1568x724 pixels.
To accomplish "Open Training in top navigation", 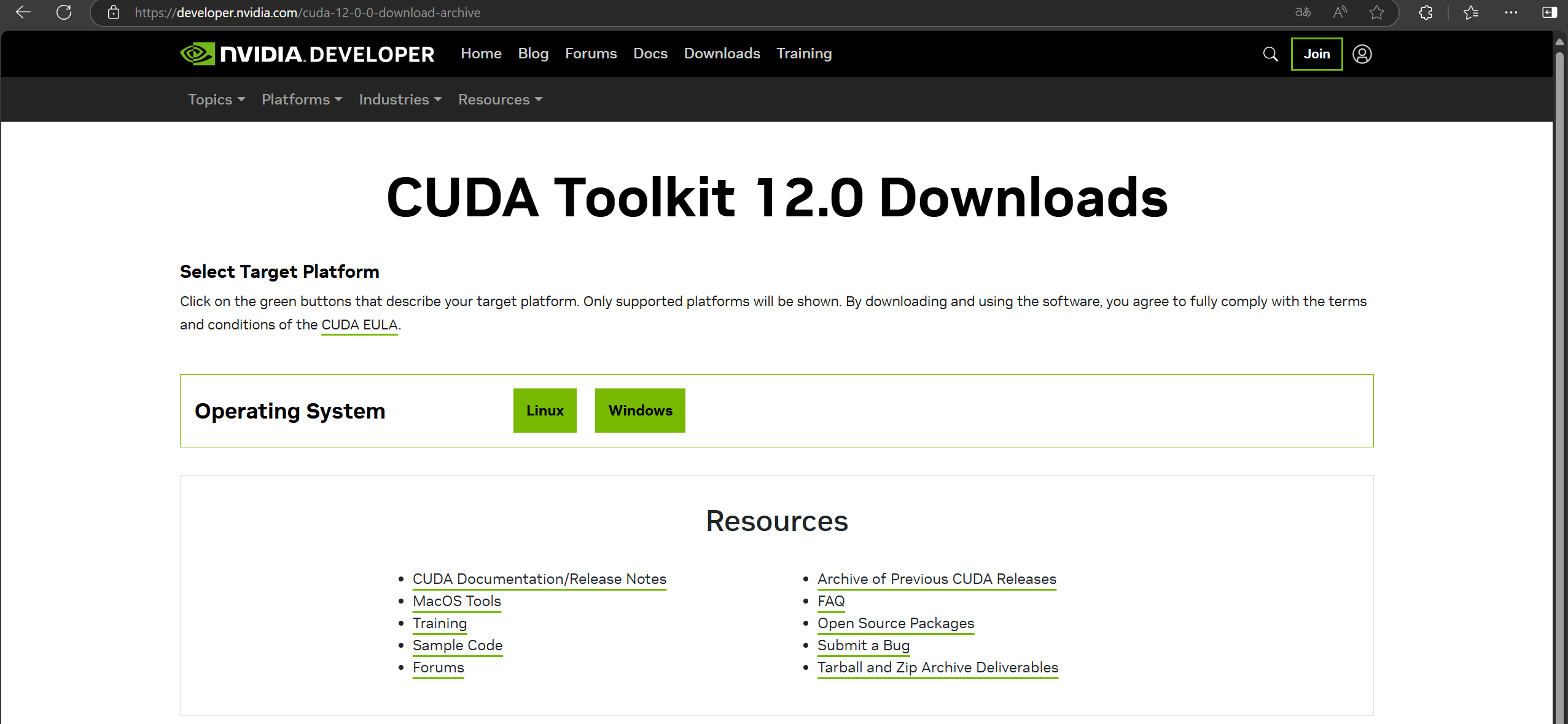I will (804, 53).
